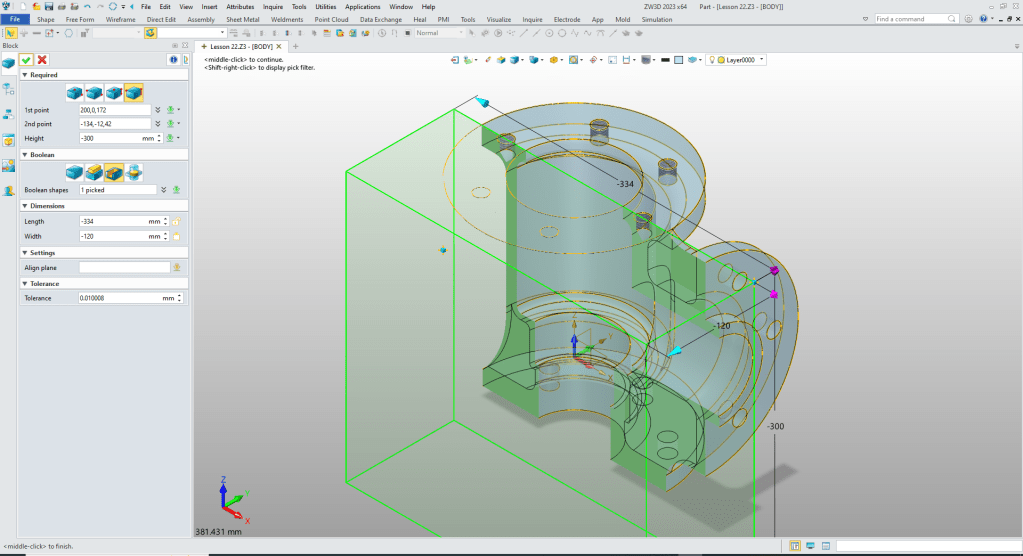Image resolution: width=1023 pixels, height=556 pixels.
Task: Open the Sheet Metal ribbon tab
Action: pos(242,19)
